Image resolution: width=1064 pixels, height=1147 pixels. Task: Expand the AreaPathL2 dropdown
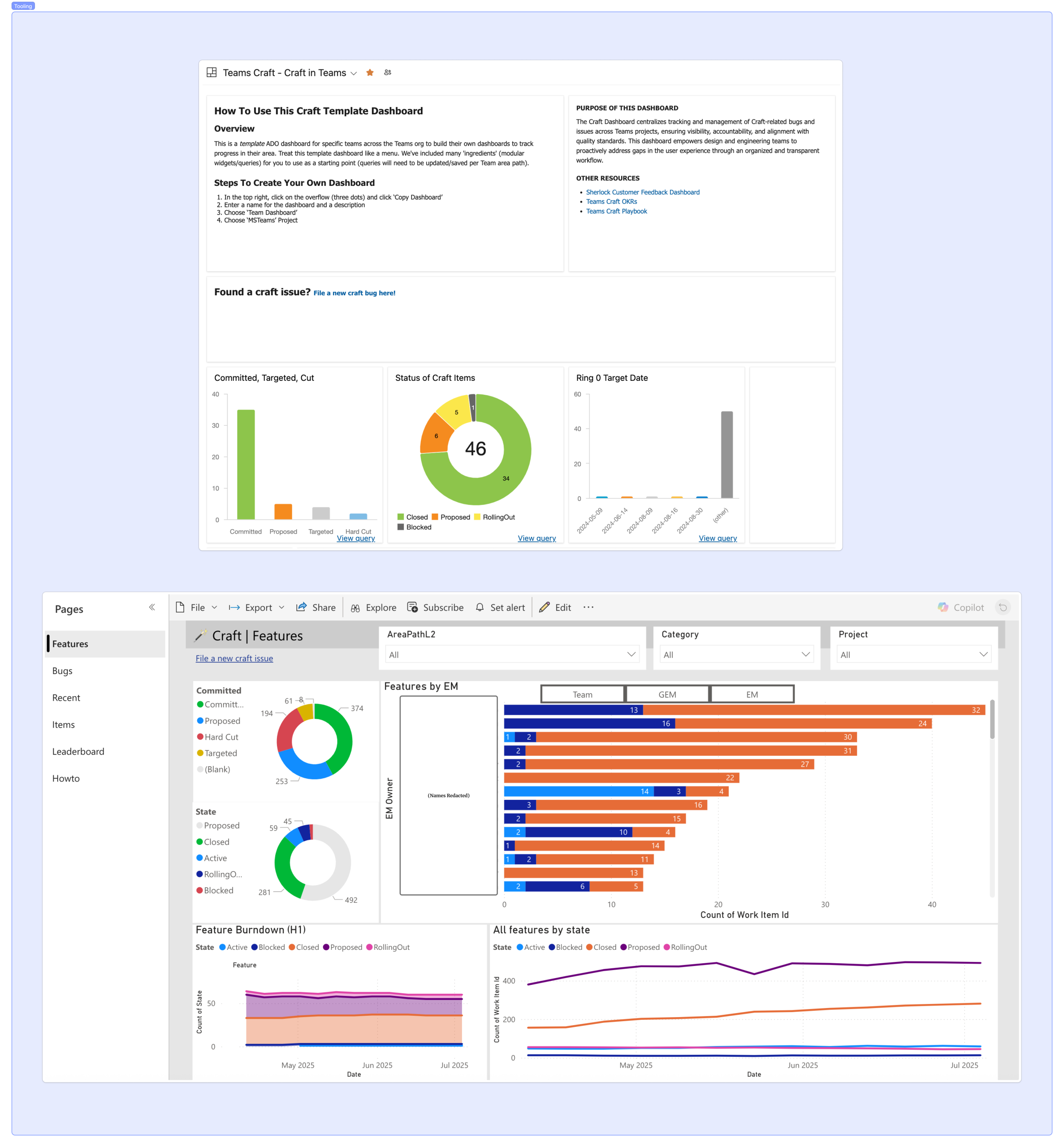[631, 654]
